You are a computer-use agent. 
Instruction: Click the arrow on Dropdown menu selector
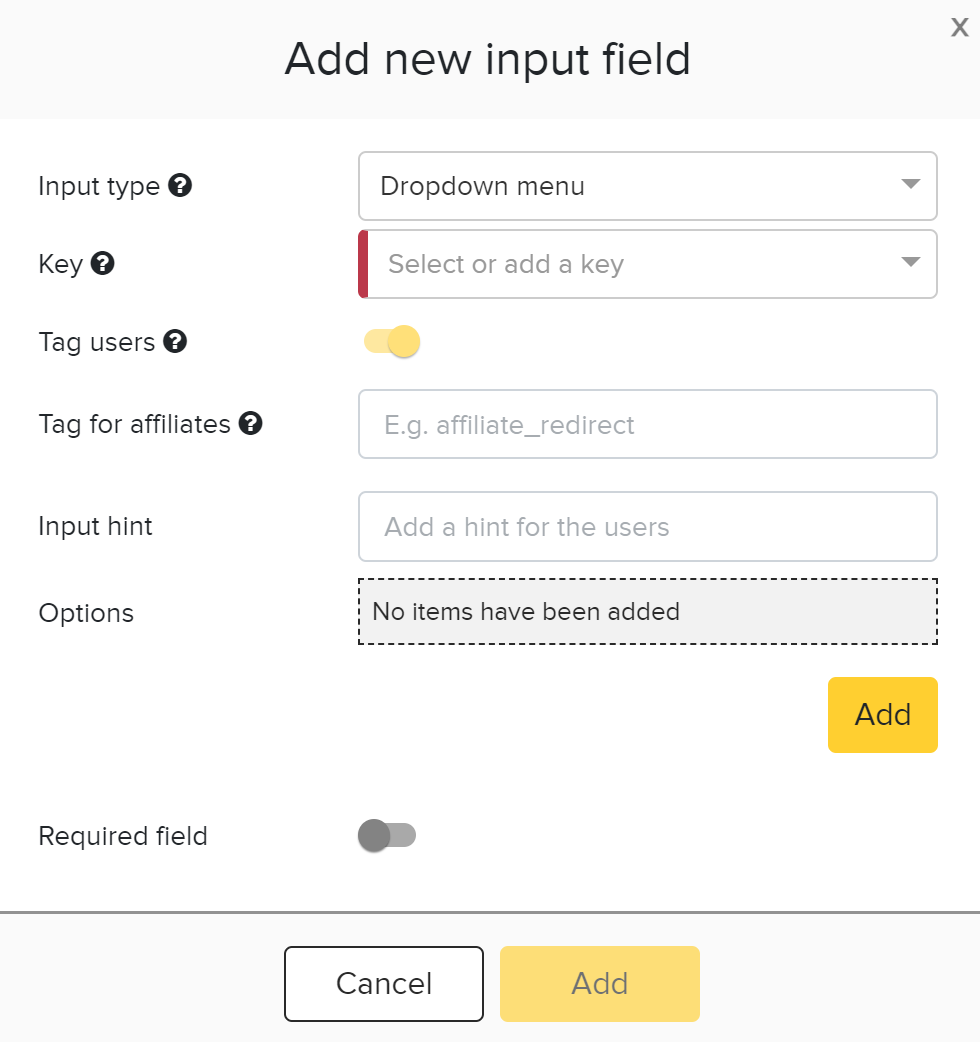910,184
